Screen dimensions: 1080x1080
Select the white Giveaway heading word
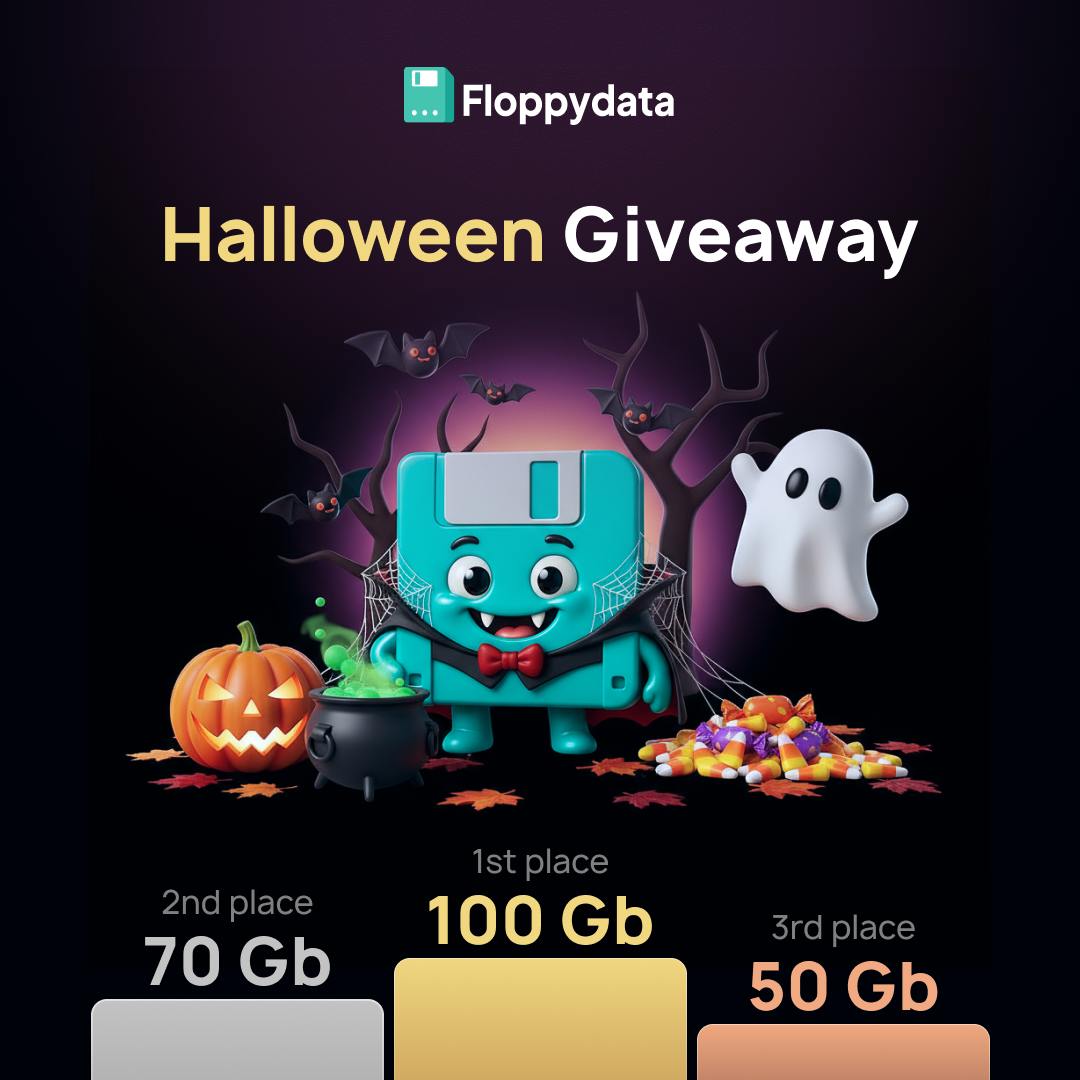click(740, 240)
